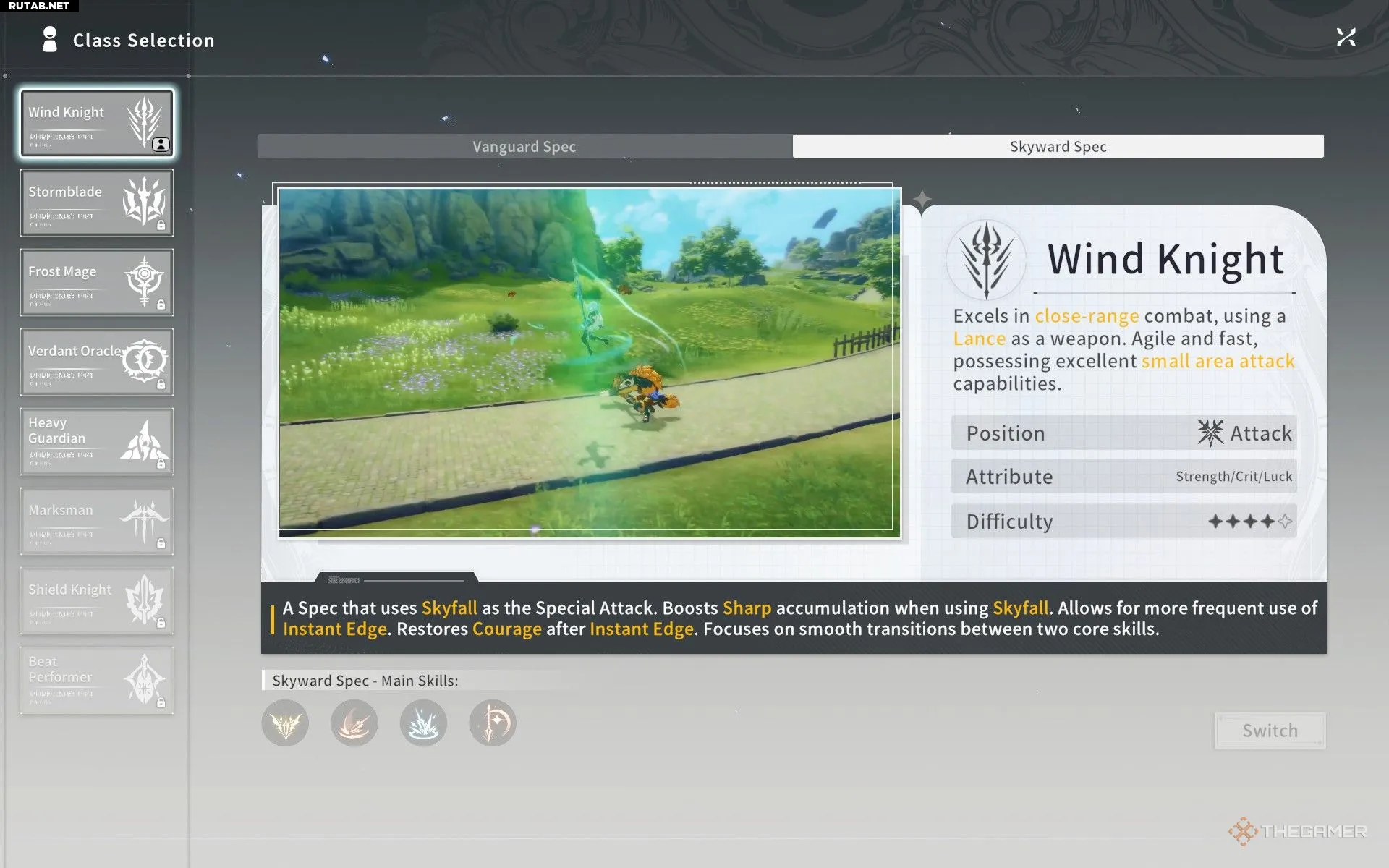Select the Stormblade class card

(97, 203)
